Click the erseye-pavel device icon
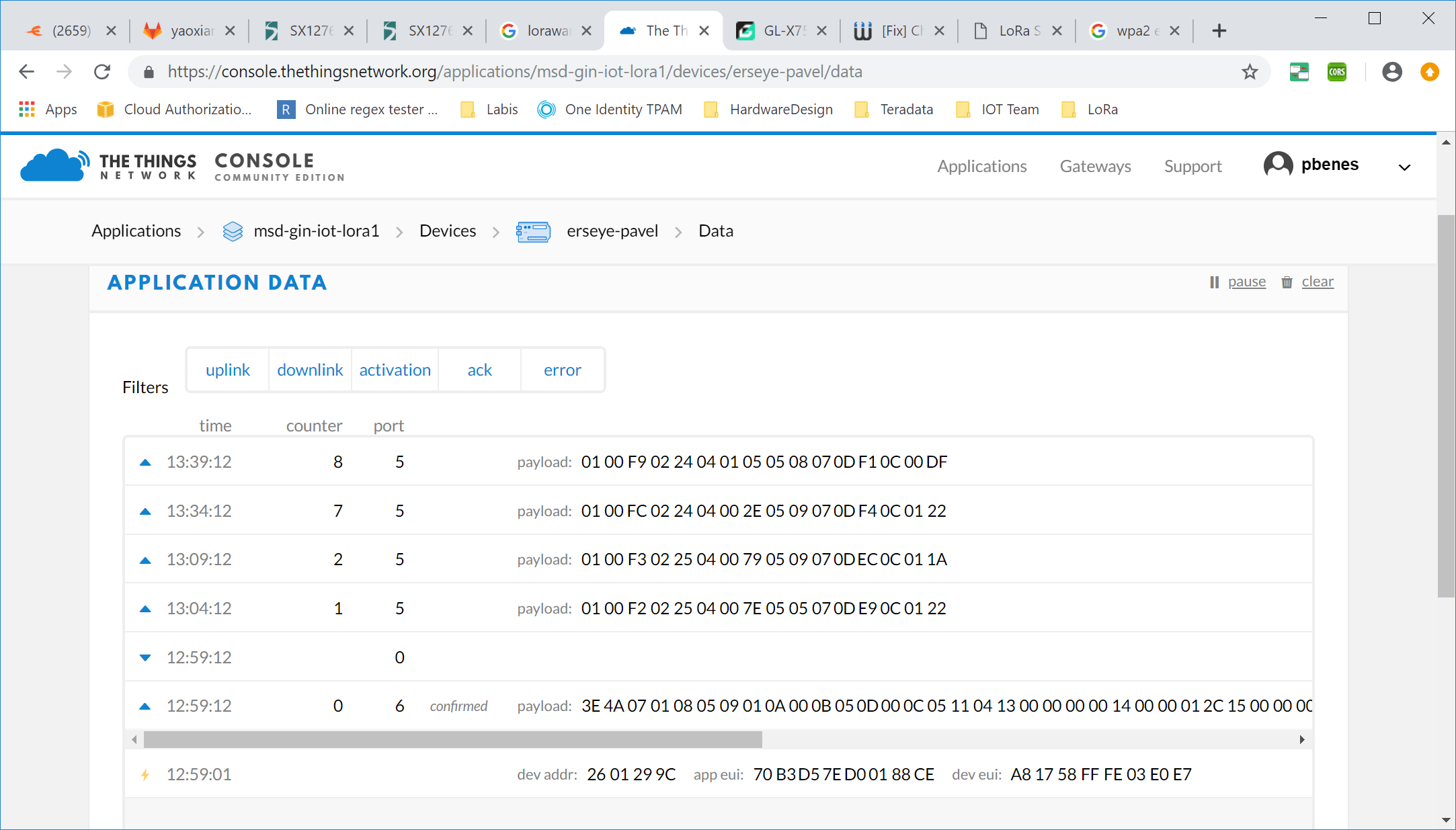This screenshot has height=830, width=1456. [x=533, y=232]
